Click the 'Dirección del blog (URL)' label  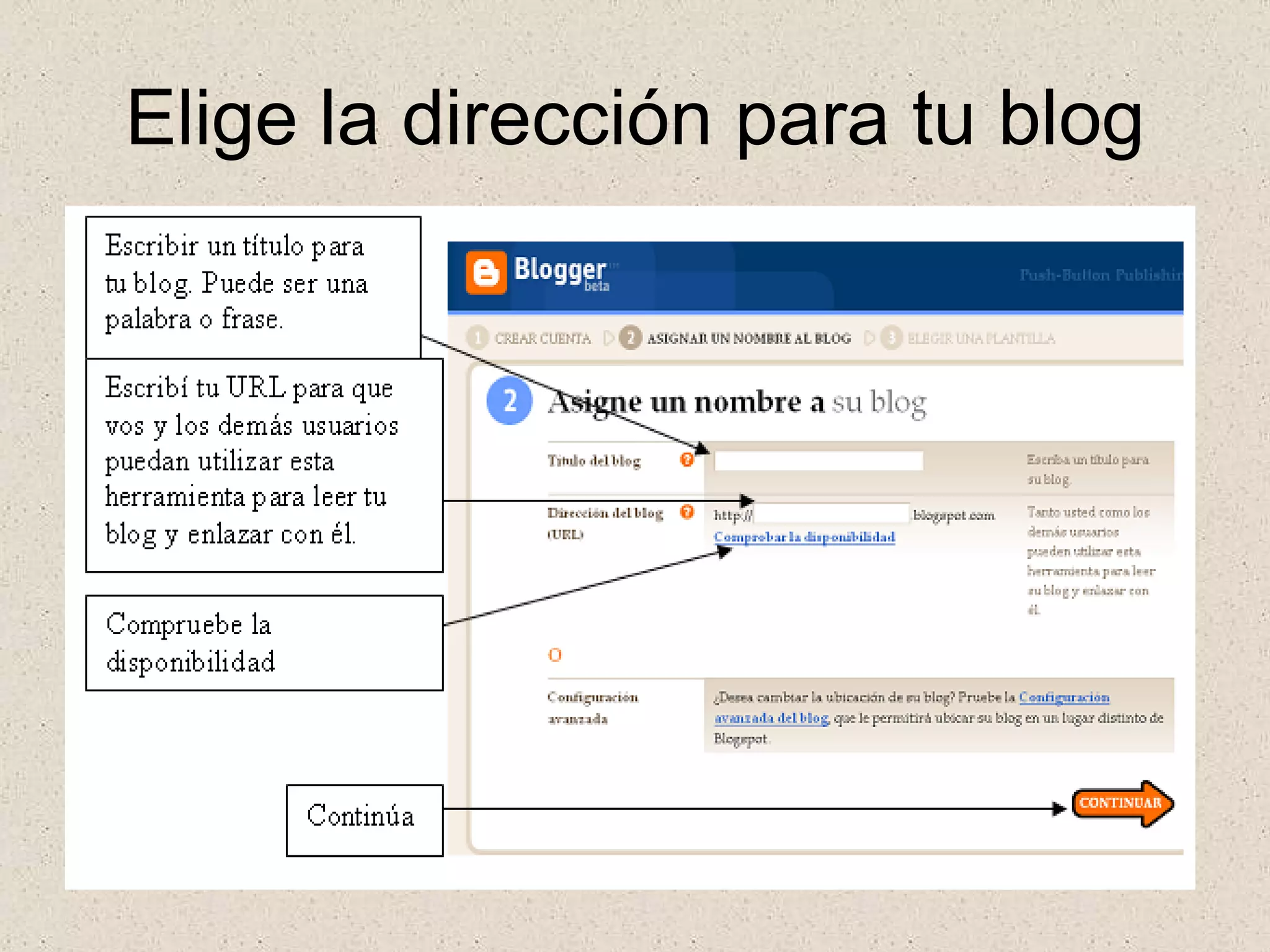click(x=605, y=523)
